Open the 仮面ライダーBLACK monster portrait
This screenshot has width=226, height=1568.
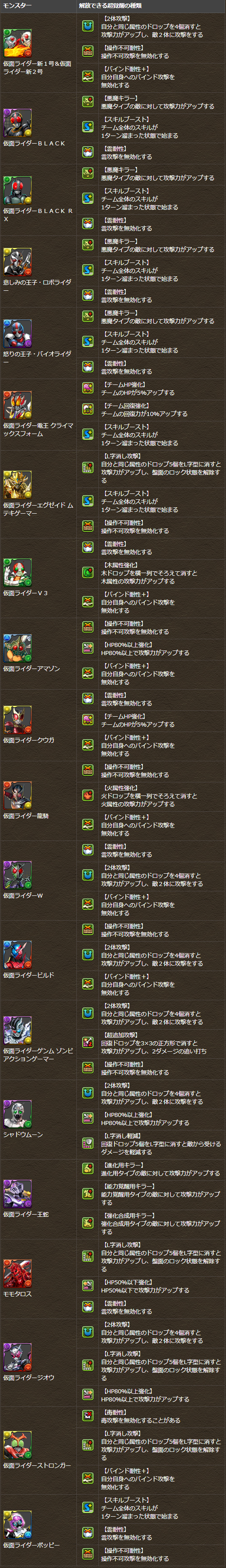pyautogui.click(x=17, y=123)
